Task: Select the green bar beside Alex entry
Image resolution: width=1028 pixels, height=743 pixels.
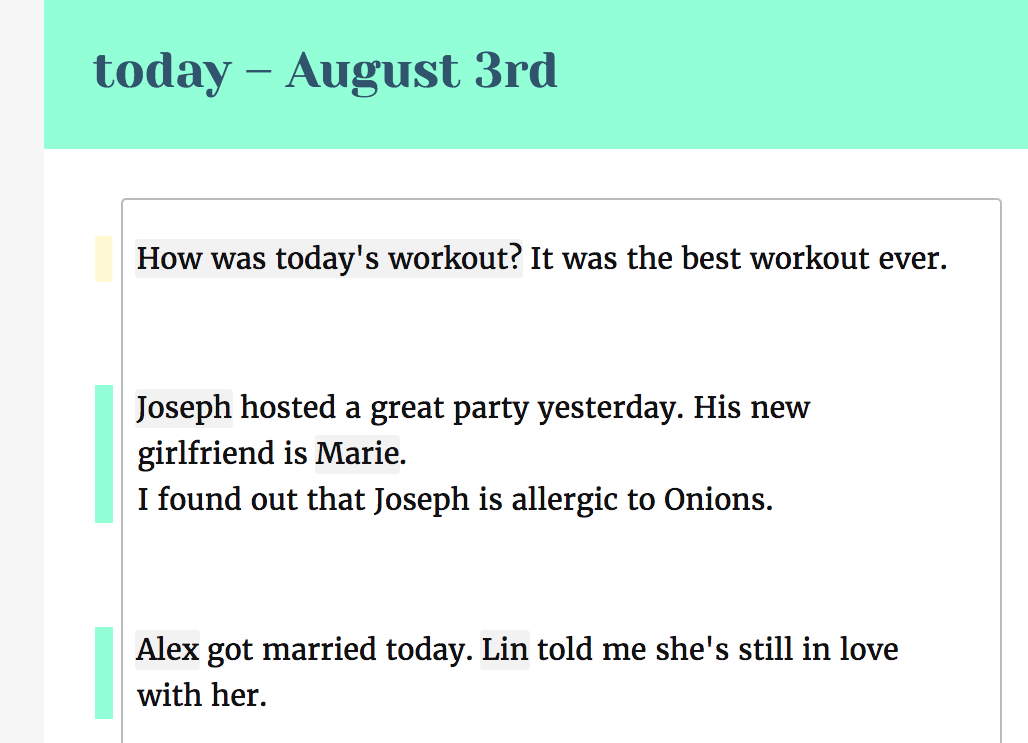Action: pyautogui.click(x=104, y=673)
